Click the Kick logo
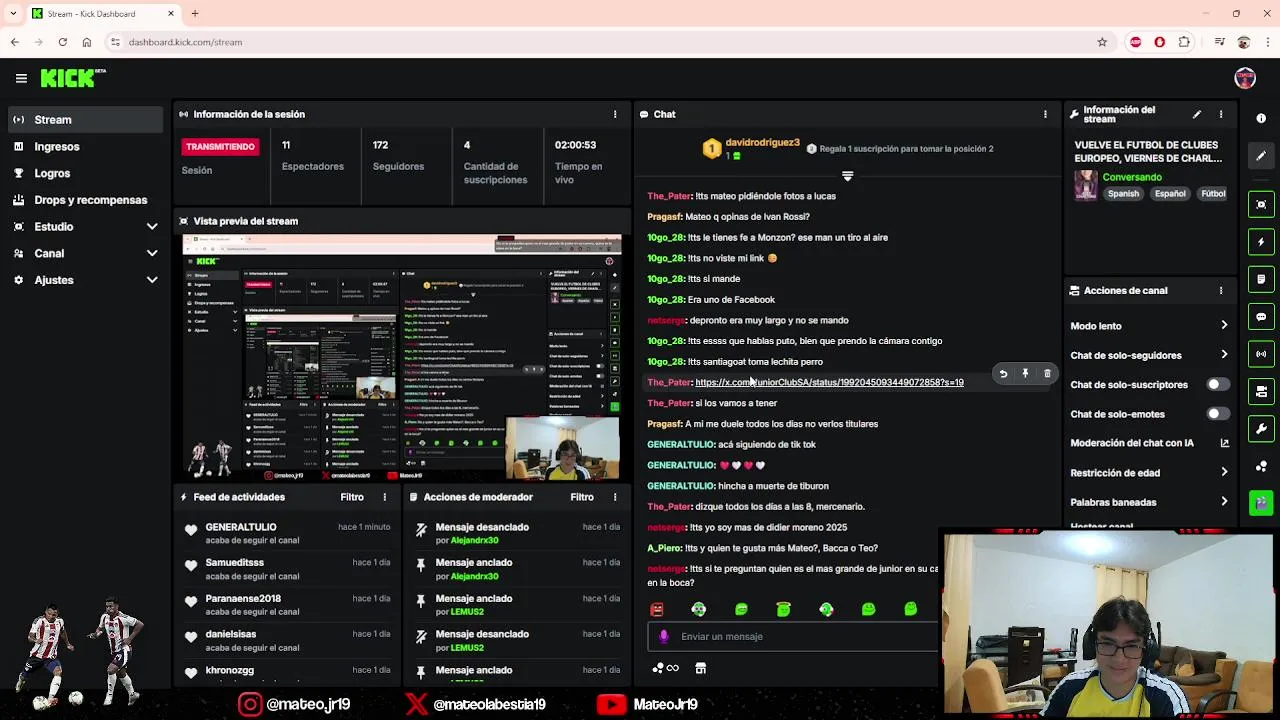1280x720 pixels. 73,78
